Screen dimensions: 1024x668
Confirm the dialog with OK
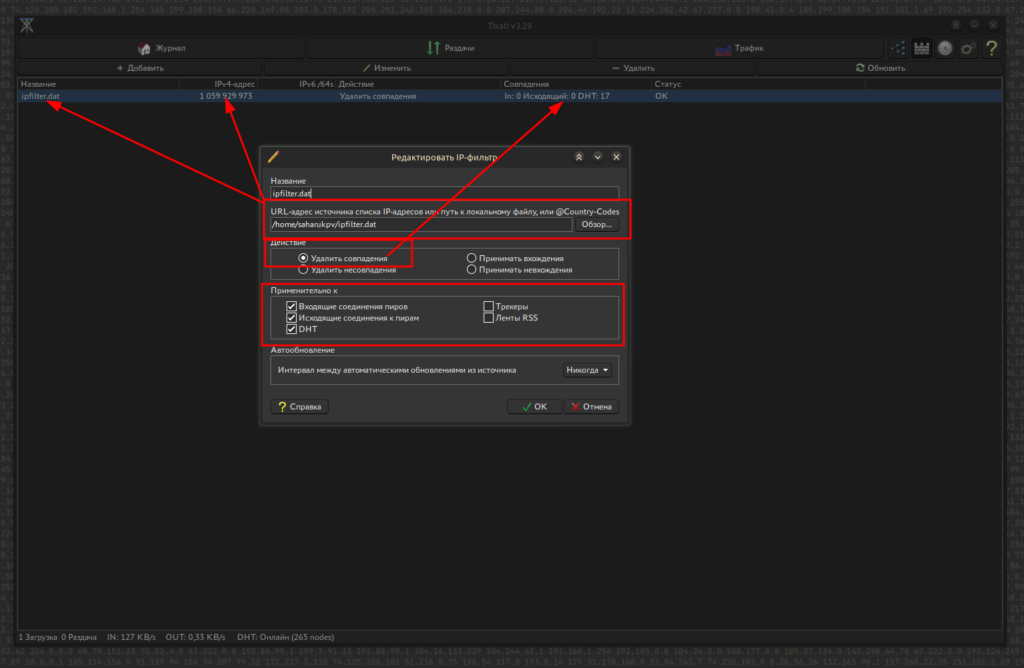534,407
